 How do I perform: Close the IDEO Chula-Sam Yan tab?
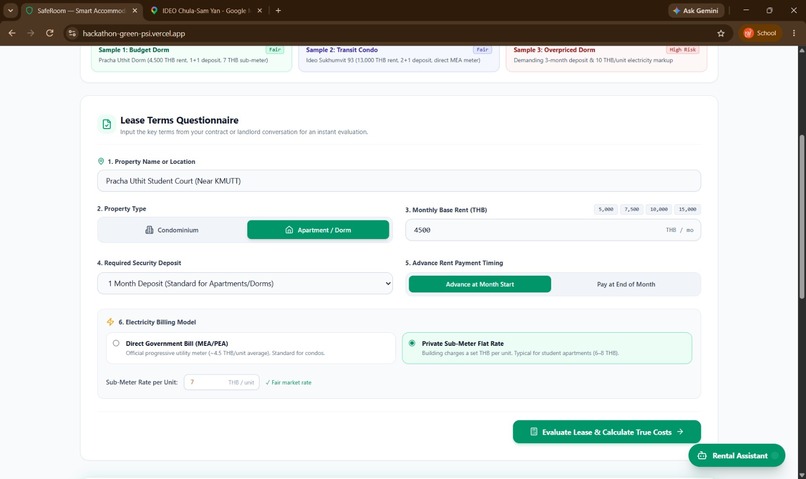[x=260, y=10]
